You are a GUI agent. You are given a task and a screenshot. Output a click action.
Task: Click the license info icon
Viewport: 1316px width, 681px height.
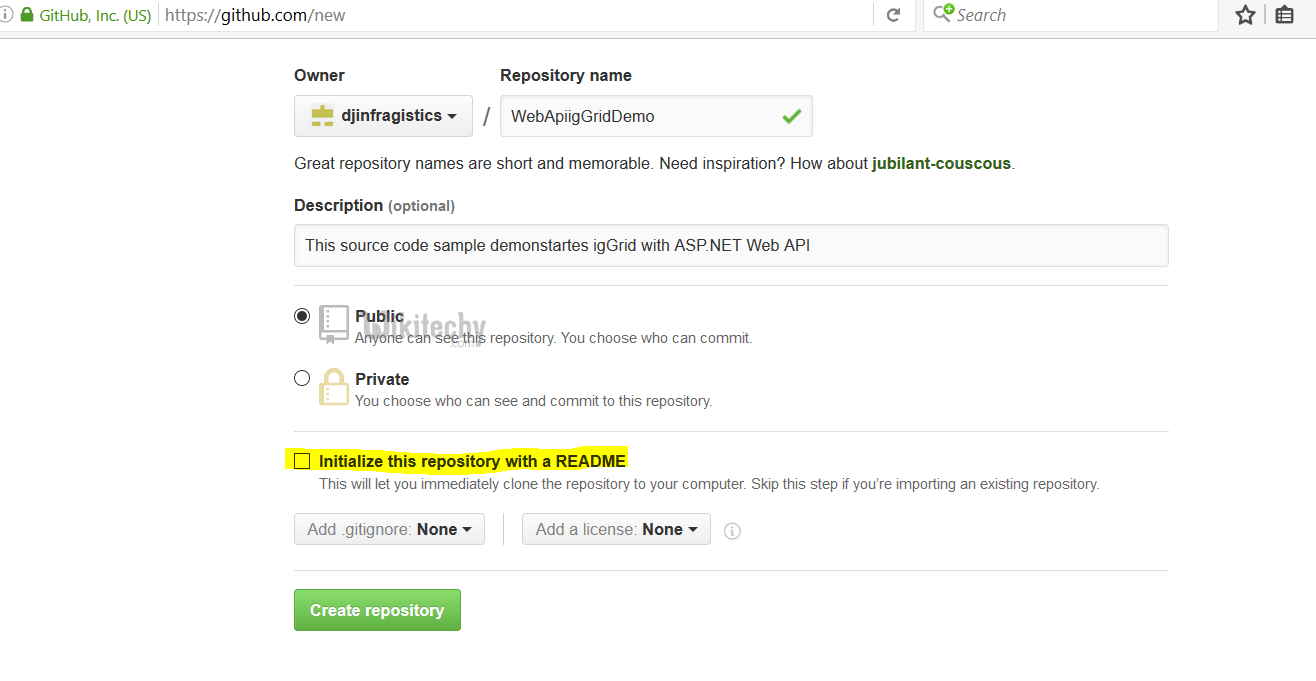[732, 531]
